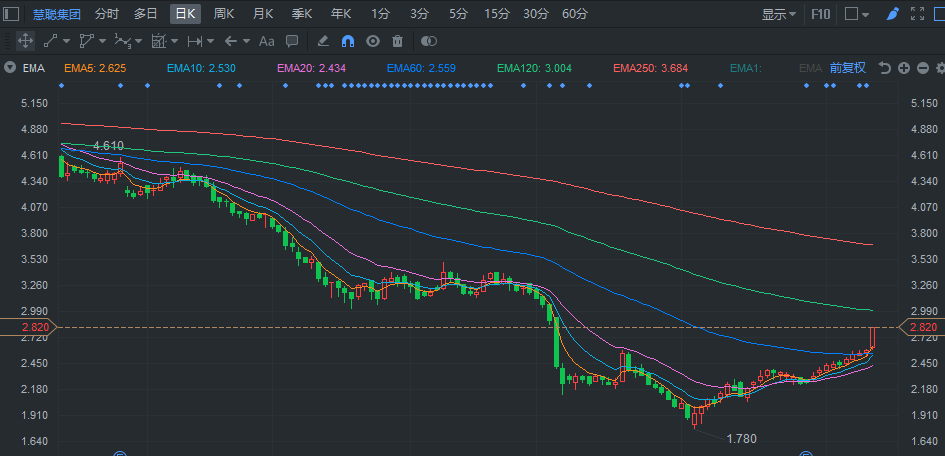Switch to the 月K monthly tab

[x=263, y=13]
